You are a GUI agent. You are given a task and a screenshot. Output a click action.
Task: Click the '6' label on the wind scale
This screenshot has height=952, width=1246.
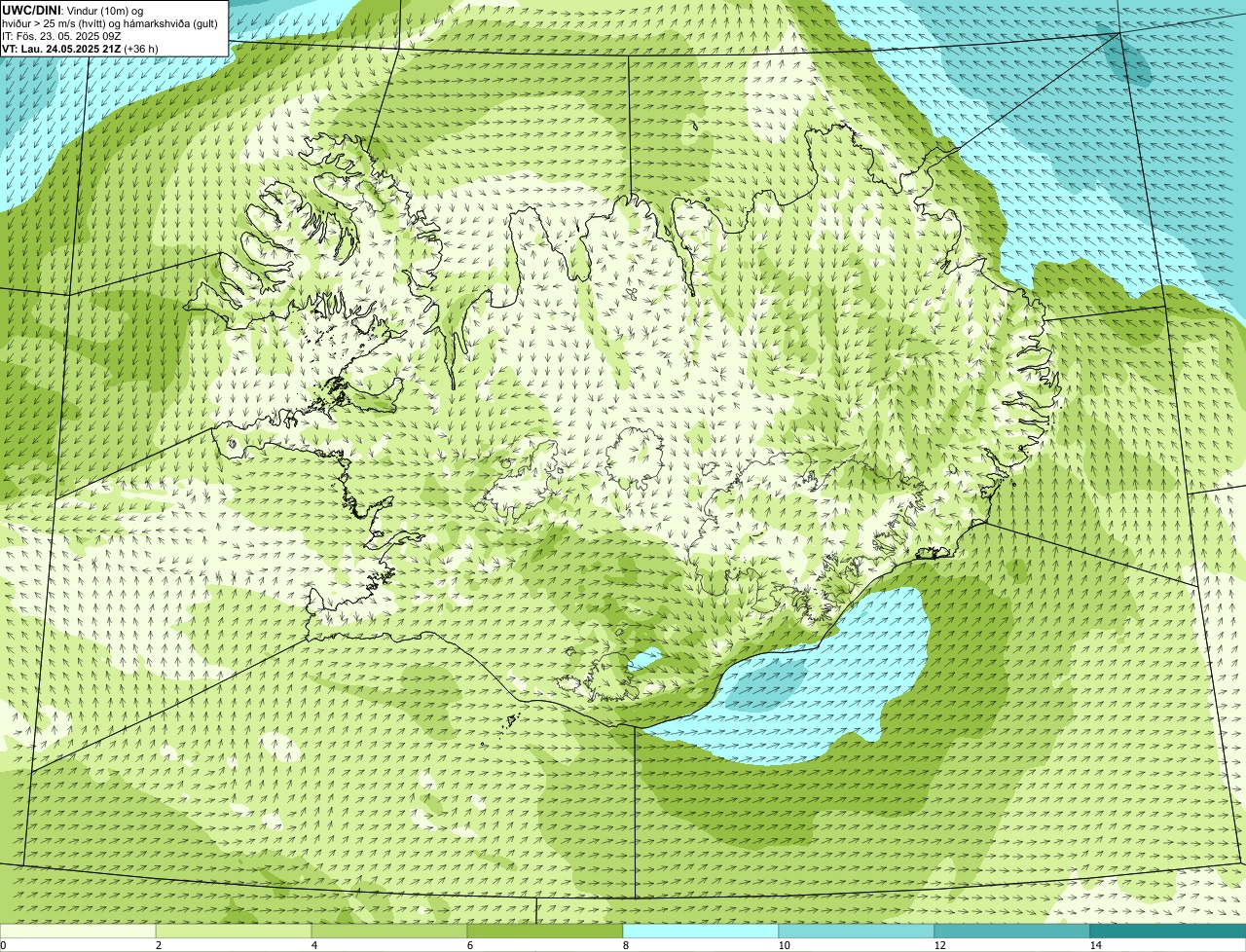click(x=469, y=945)
